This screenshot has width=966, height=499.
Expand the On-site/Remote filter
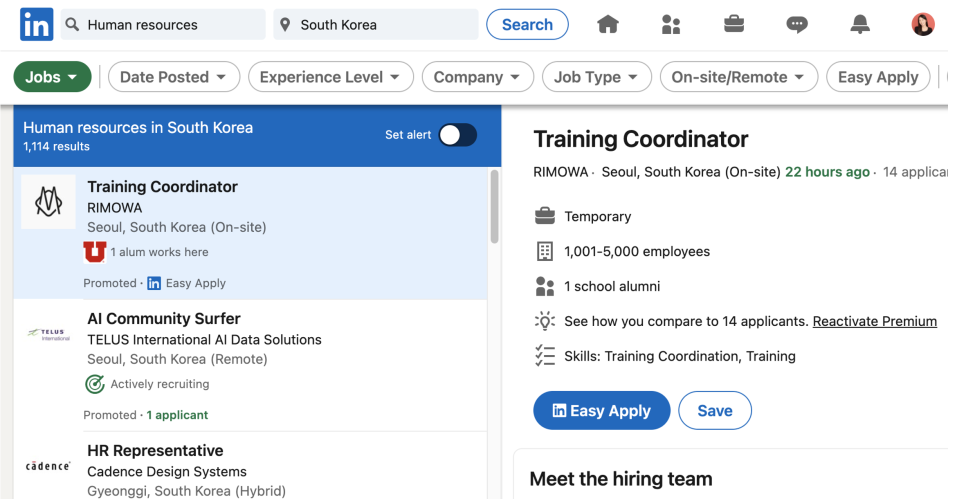[739, 77]
